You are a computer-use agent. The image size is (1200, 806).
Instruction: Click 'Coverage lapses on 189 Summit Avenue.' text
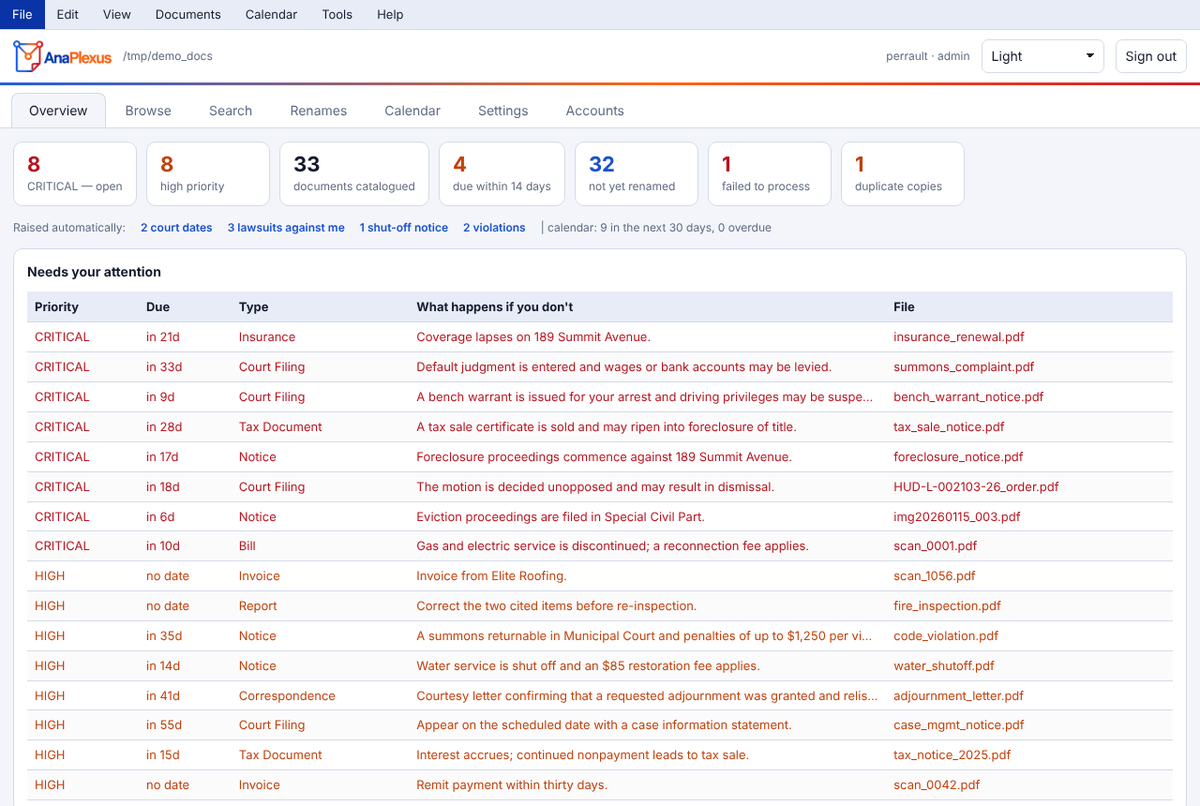tap(533, 337)
